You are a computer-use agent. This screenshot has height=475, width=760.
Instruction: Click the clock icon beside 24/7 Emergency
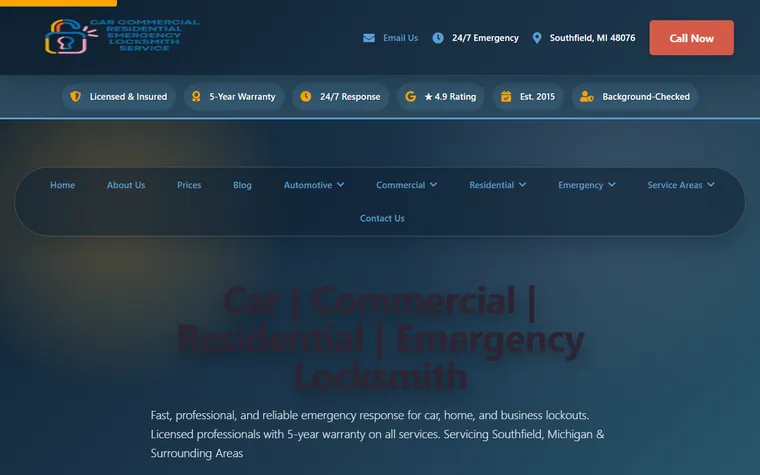click(x=438, y=38)
